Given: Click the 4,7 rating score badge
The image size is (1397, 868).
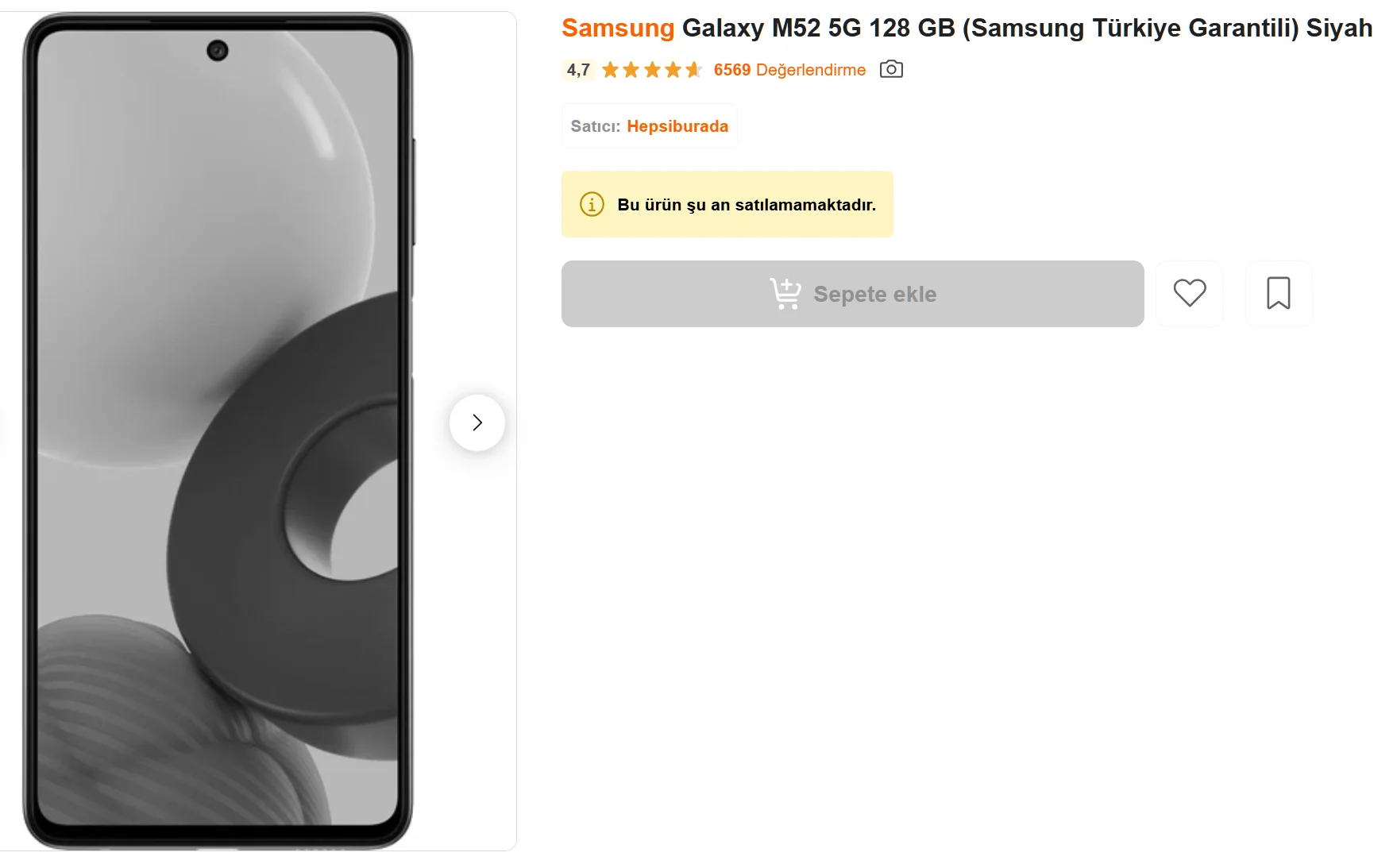Looking at the screenshot, I should click(578, 70).
